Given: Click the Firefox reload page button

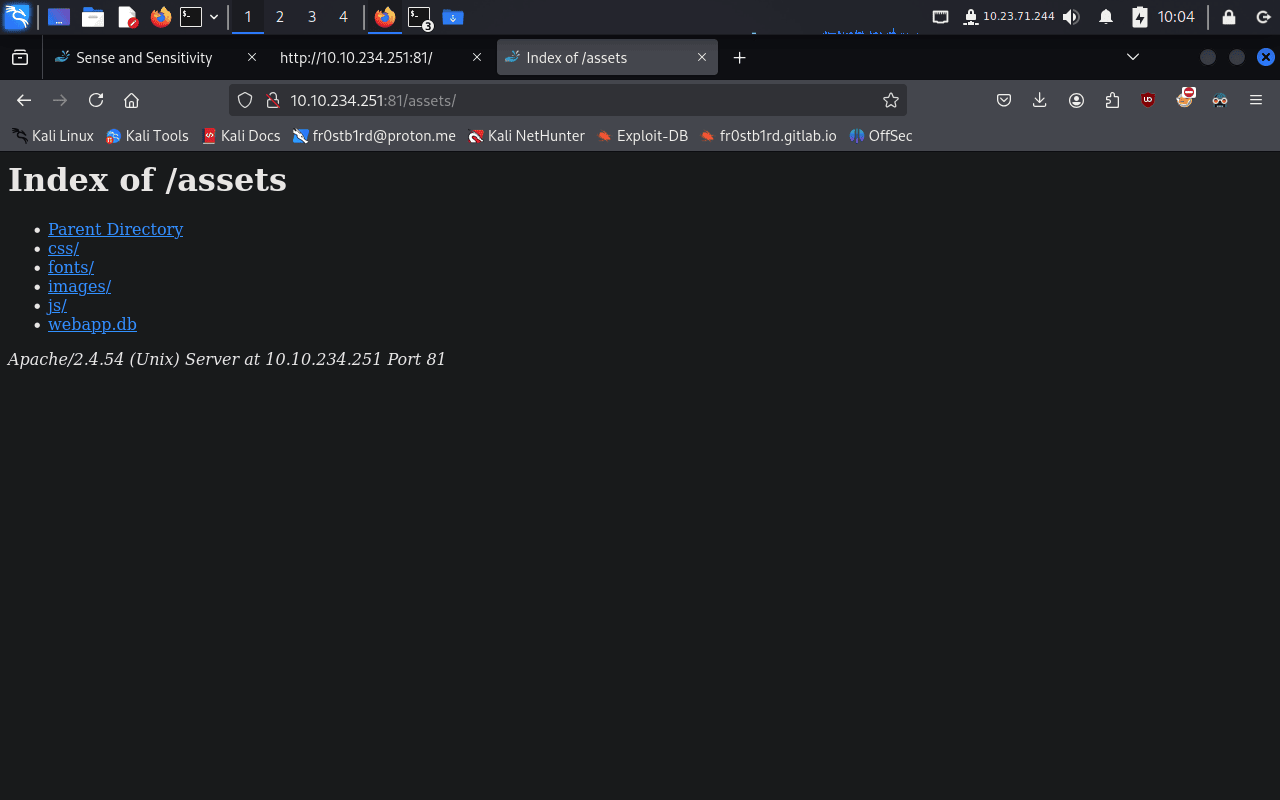Looking at the screenshot, I should coord(96,100).
